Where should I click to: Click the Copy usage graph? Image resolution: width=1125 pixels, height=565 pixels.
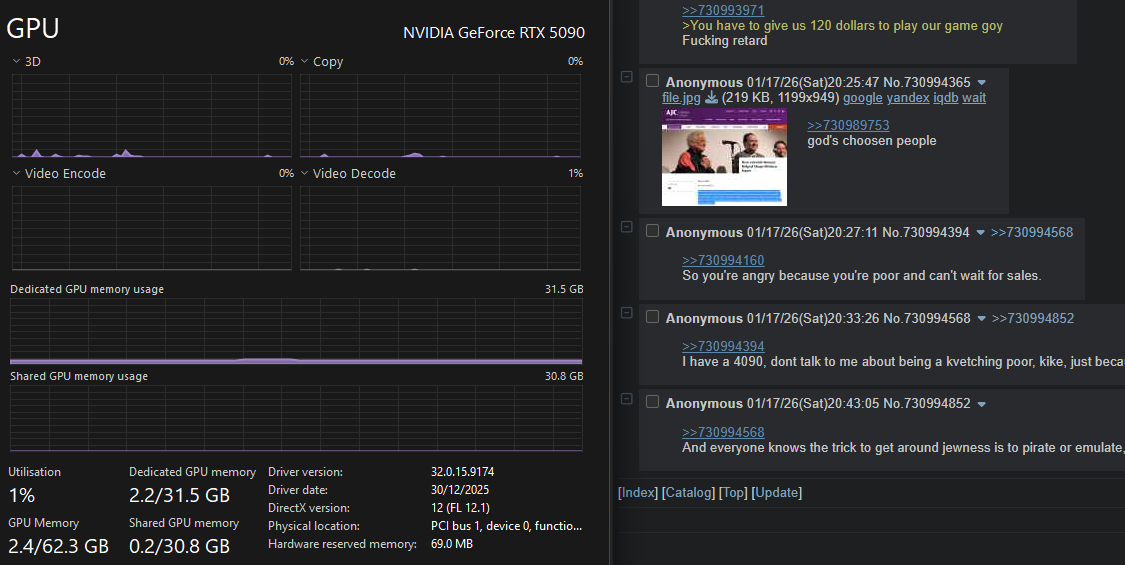click(441, 115)
